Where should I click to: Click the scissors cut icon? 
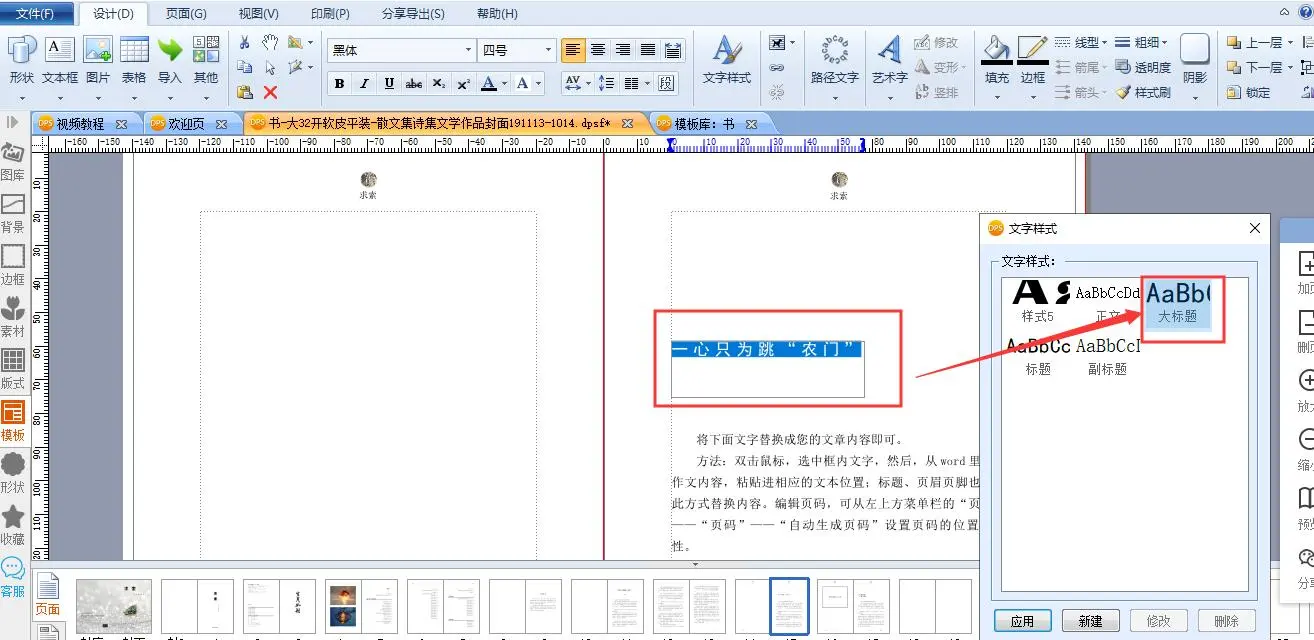click(245, 43)
